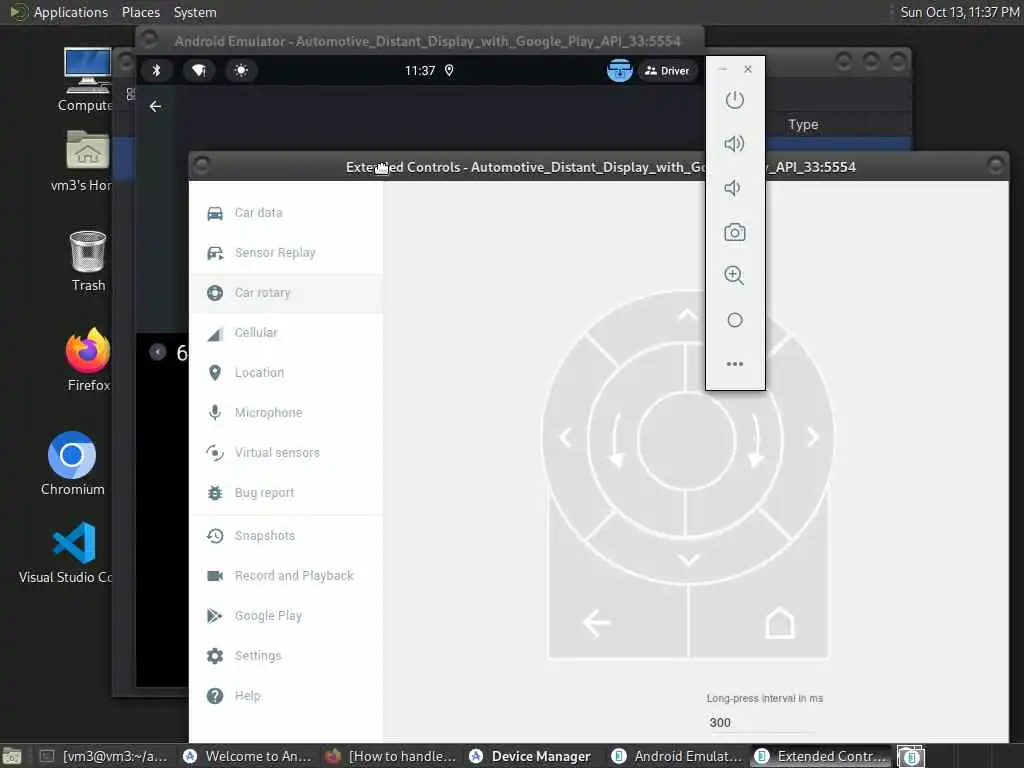Image resolution: width=1024 pixels, height=768 pixels.
Task: Activate the zoom magnifier icon
Action: (735, 276)
